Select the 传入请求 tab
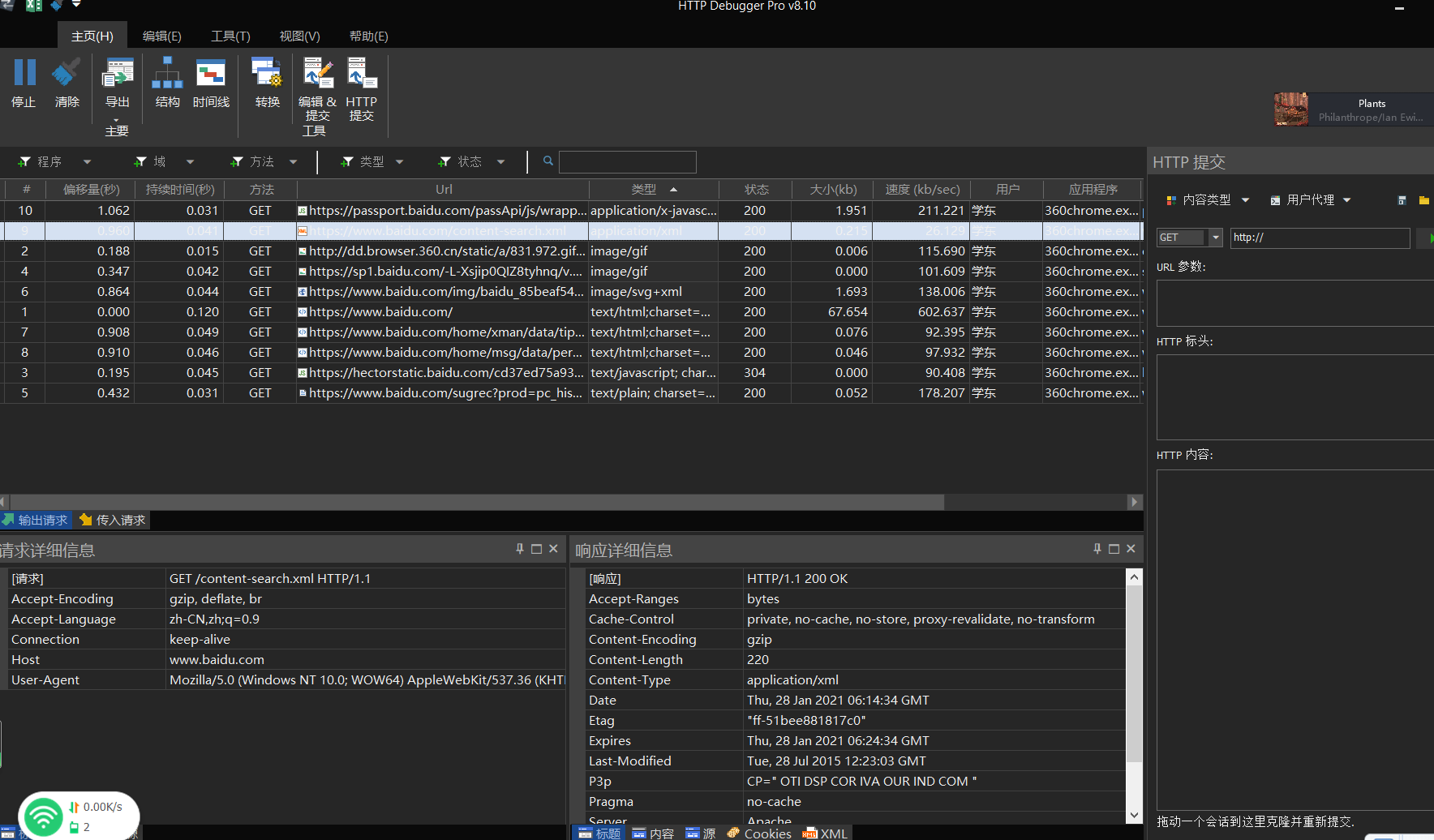Screen dimensions: 1434x840 coord(113,520)
